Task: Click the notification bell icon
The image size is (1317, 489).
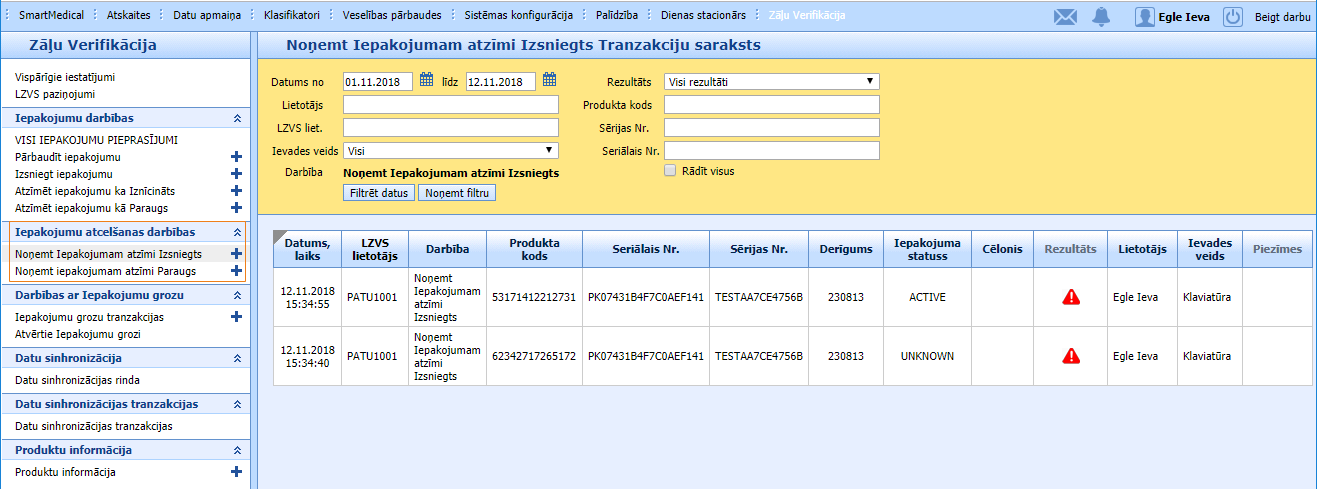Action: pyautogui.click(x=1101, y=16)
